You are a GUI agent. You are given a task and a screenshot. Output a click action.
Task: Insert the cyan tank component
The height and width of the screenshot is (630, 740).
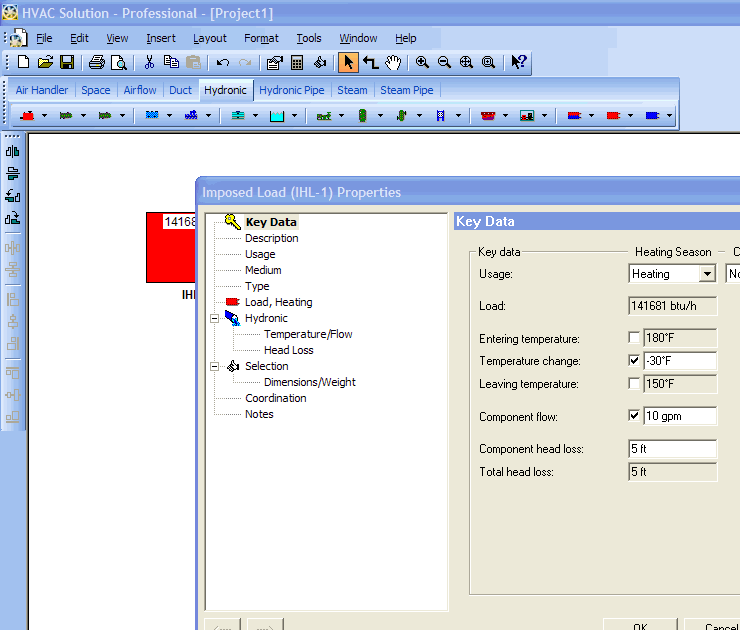tap(277, 116)
